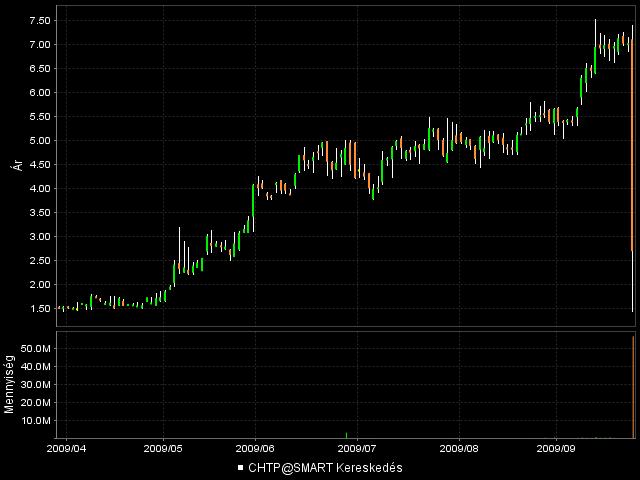This screenshot has width=640, height=480.
Task: Click the 3.00 price axis label
Action: 40,237
